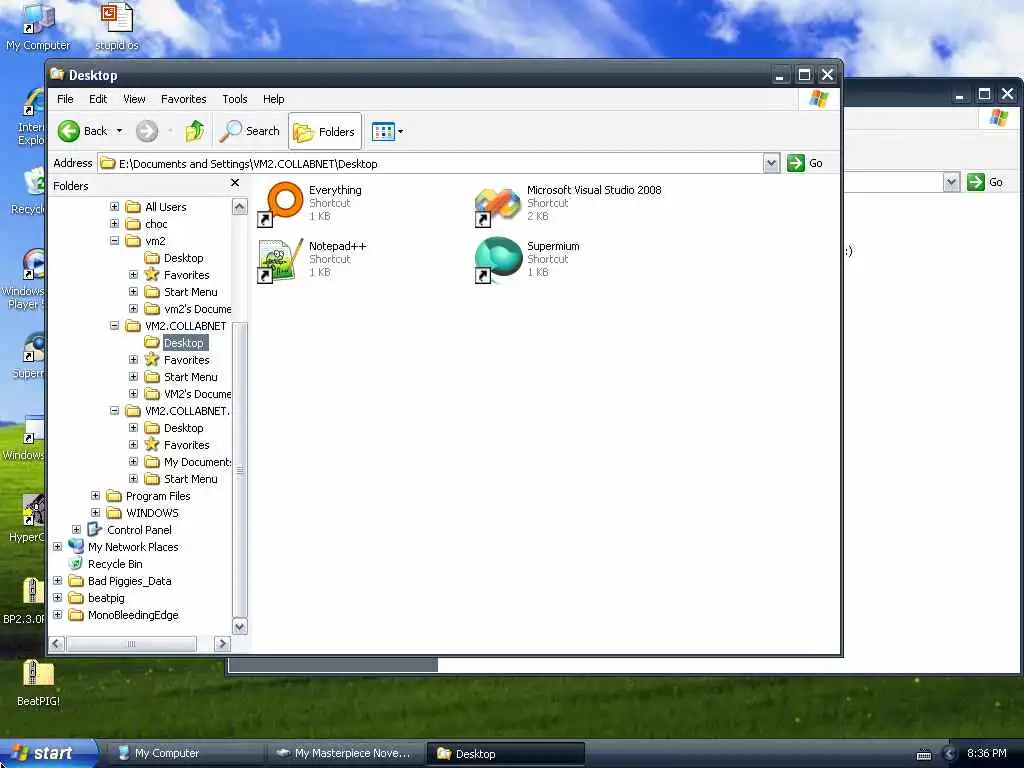The height and width of the screenshot is (768, 1024).
Task: Click the taskbar clock showing 8:36 PM
Action: pyautogui.click(x=987, y=754)
